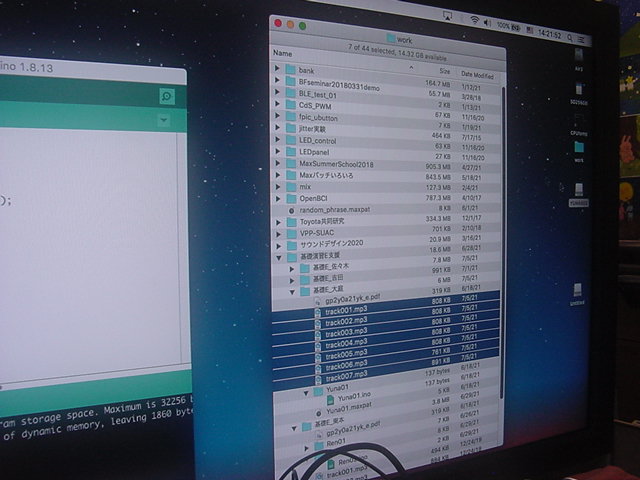Select the track007.mp3 audio file icon

319,380
